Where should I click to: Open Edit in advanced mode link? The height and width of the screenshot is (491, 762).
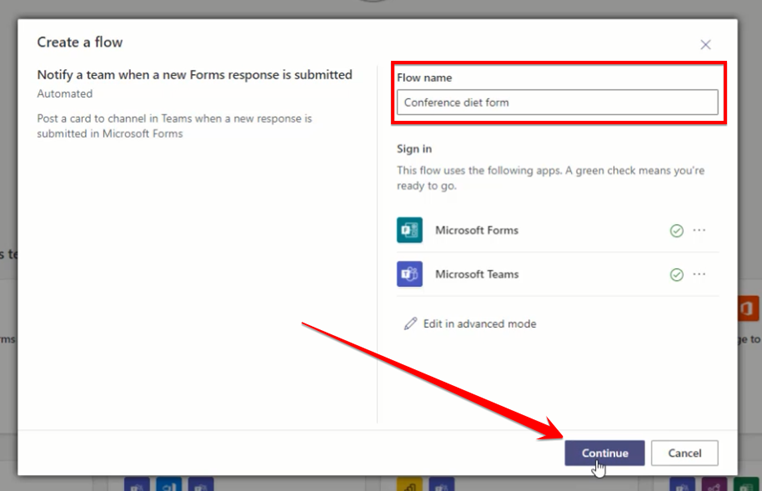tap(479, 324)
